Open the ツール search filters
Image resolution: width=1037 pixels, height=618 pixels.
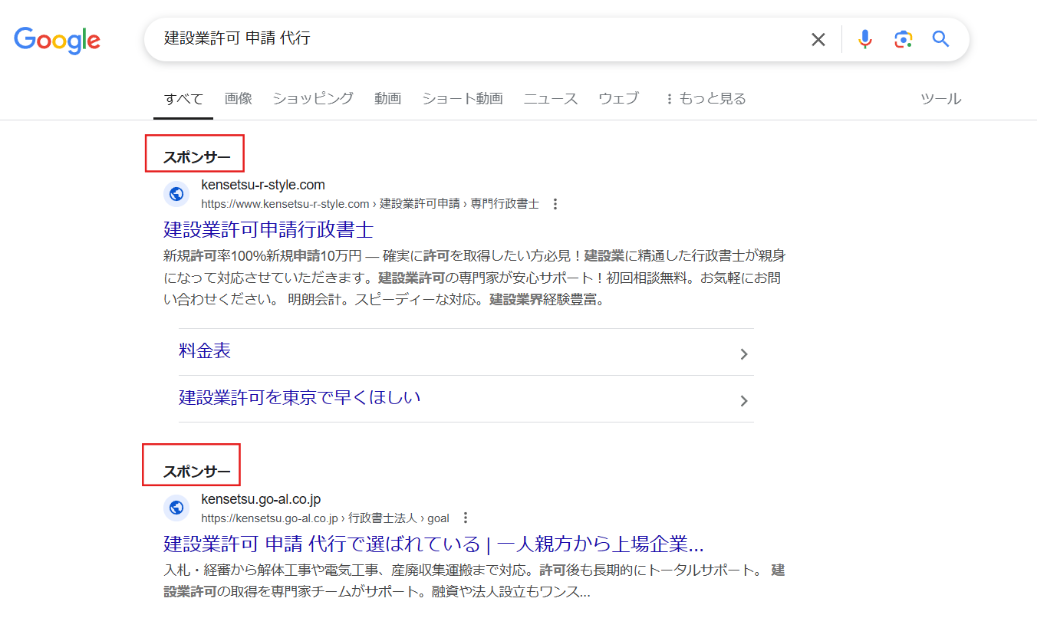tap(940, 98)
